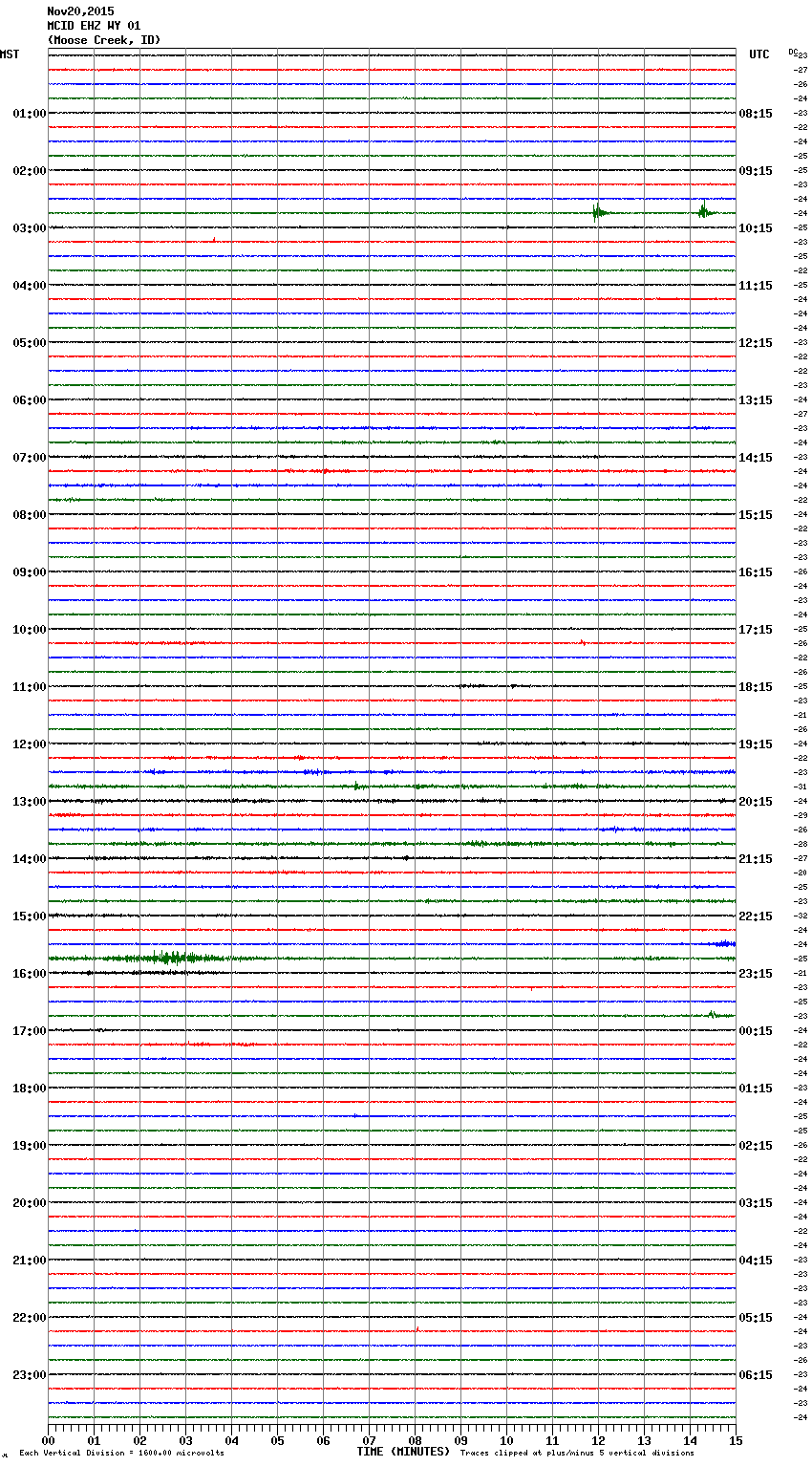
Task: Click minute tick 08 on bottom axis
Action: pos(415,1440)
